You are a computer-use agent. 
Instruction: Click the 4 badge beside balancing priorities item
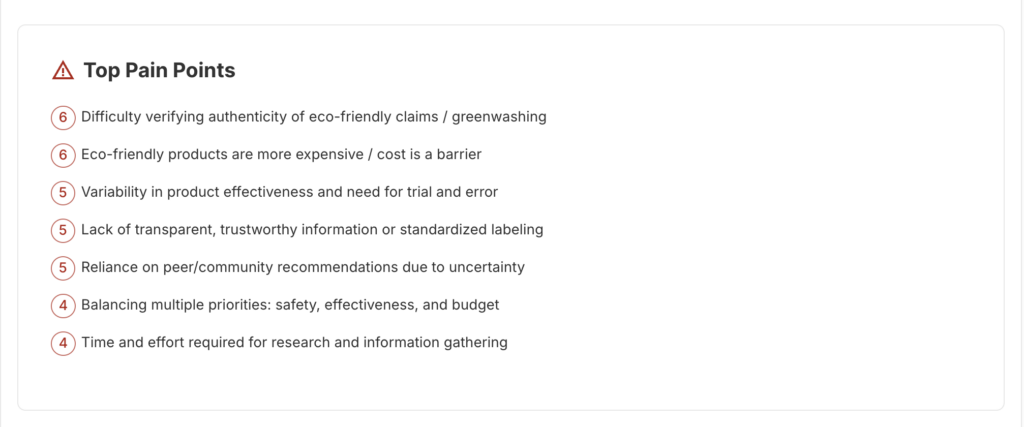[x=63, y=305]
